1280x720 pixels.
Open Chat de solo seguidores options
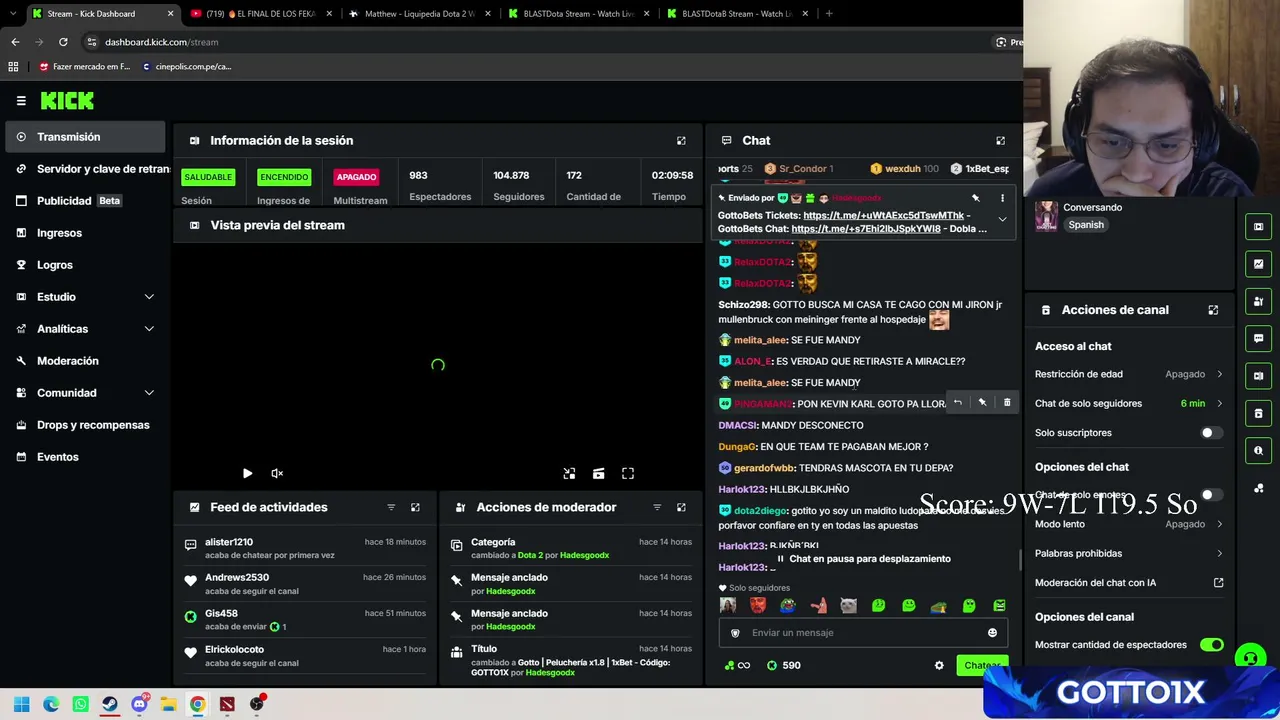(1129, 404)
